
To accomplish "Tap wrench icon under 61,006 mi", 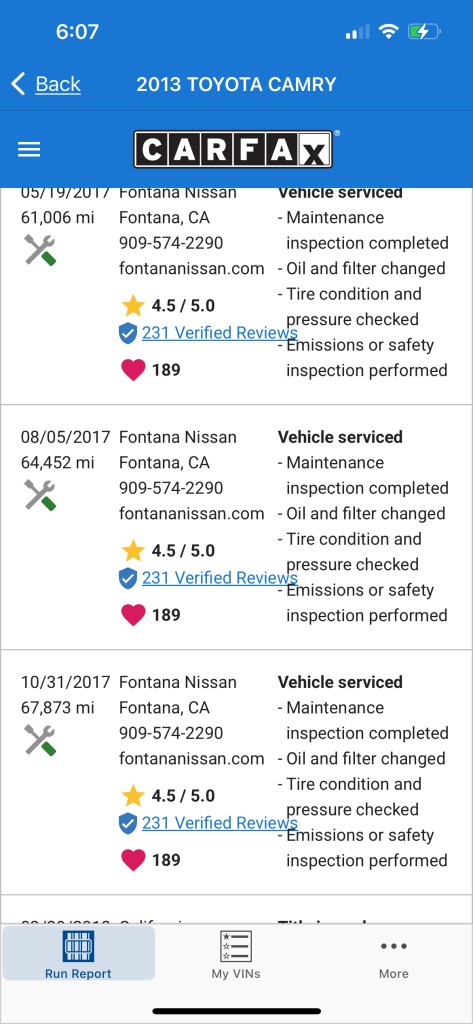I will point(40,250).
